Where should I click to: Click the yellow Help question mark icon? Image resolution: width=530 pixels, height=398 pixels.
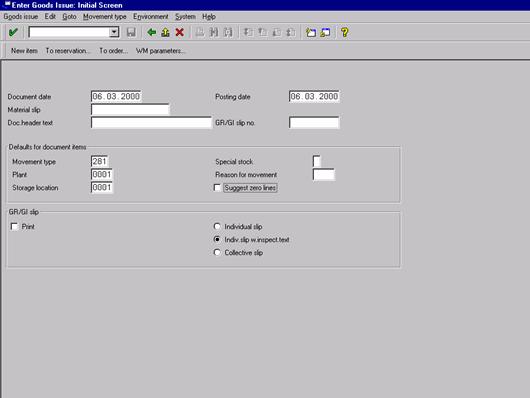344,32
